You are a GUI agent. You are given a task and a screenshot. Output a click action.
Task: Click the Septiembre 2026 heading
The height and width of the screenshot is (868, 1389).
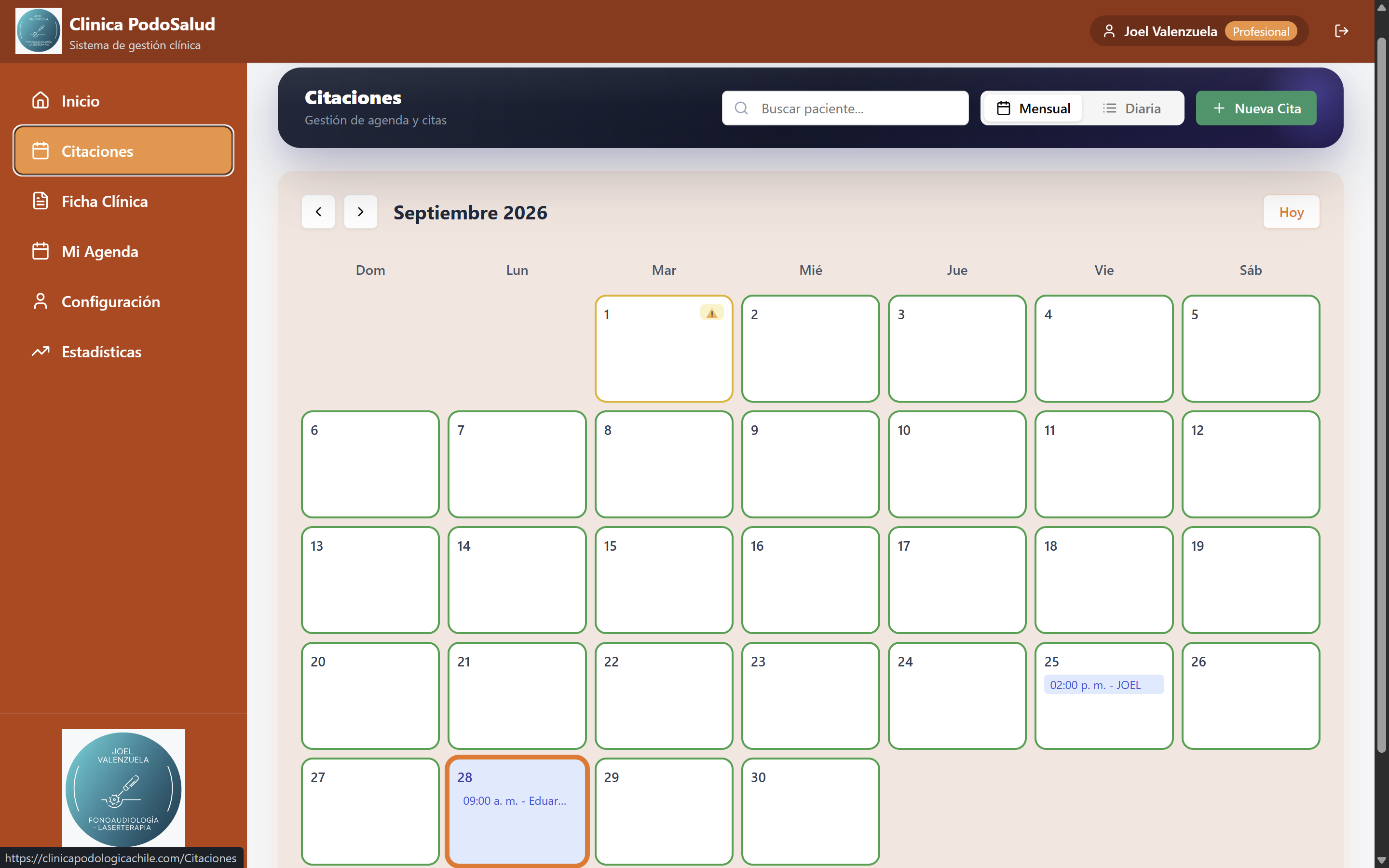click(470, 212)
